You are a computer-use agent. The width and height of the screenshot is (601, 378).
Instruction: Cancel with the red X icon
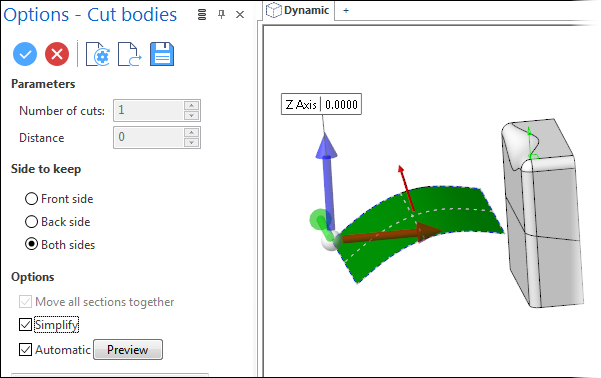57,54
